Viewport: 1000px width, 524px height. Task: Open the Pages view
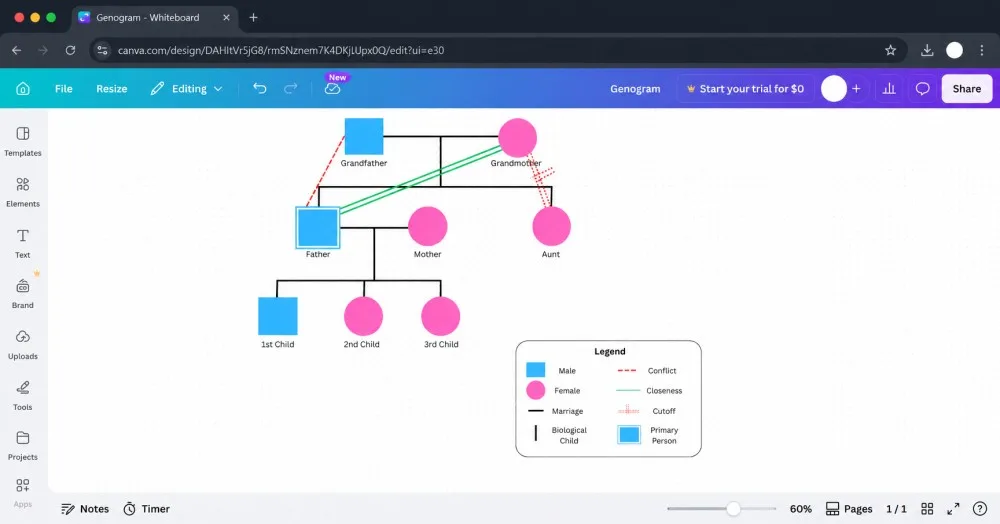849,509
